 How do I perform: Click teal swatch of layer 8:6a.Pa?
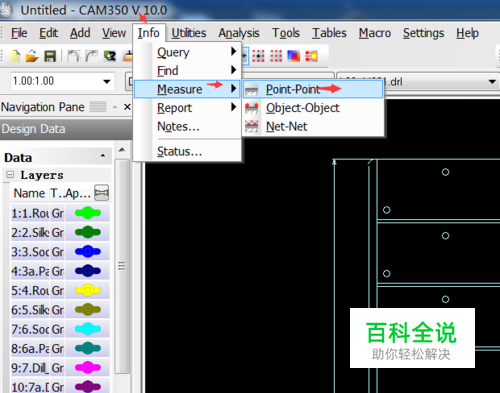88,348
